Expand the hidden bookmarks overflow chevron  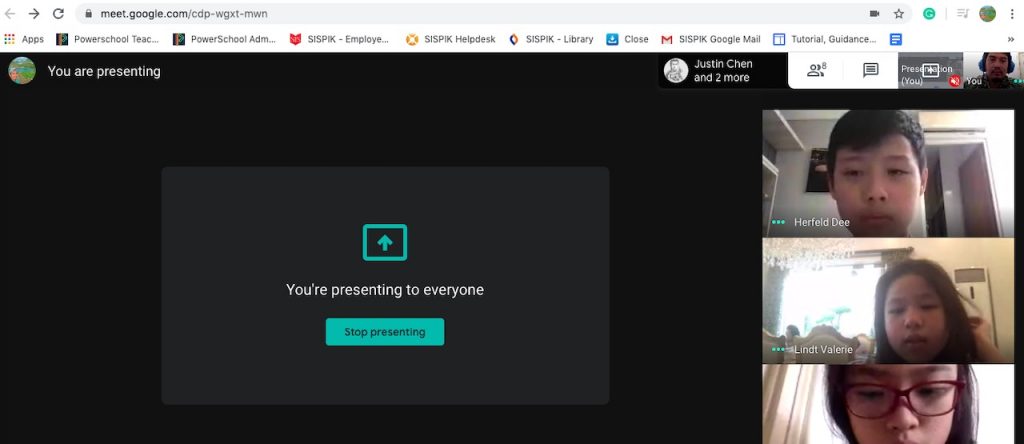click(1010, 39)
